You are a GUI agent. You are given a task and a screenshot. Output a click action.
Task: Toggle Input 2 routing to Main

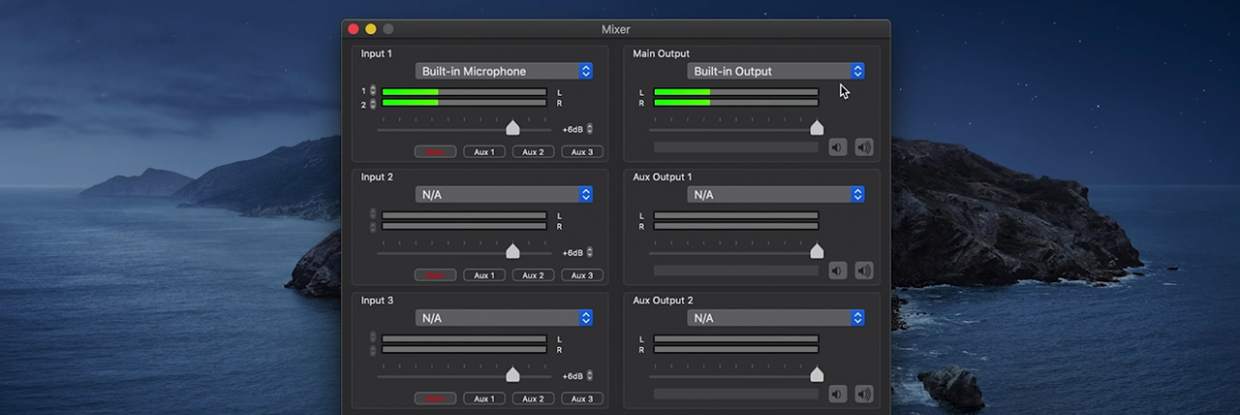[435, 275]
